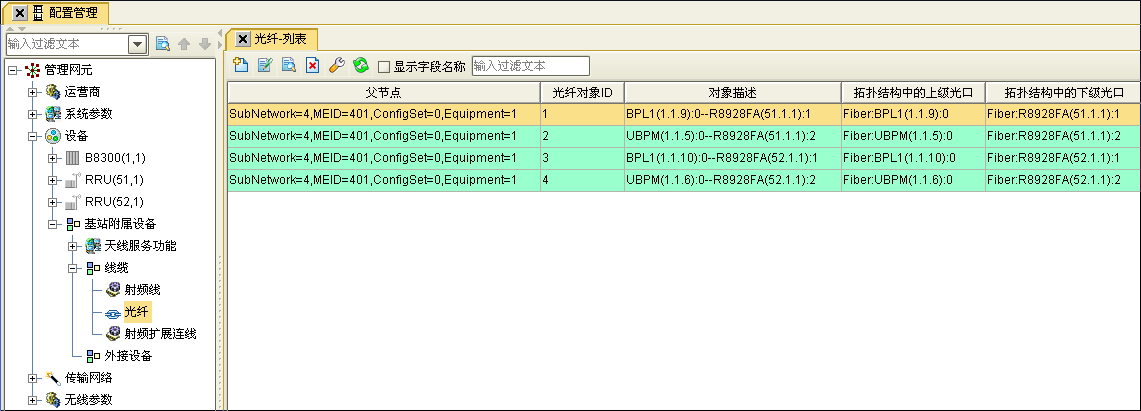Select the 基站附属设备 tree item label
This screenshot has width=1141, height=411.
coord(120,224)
